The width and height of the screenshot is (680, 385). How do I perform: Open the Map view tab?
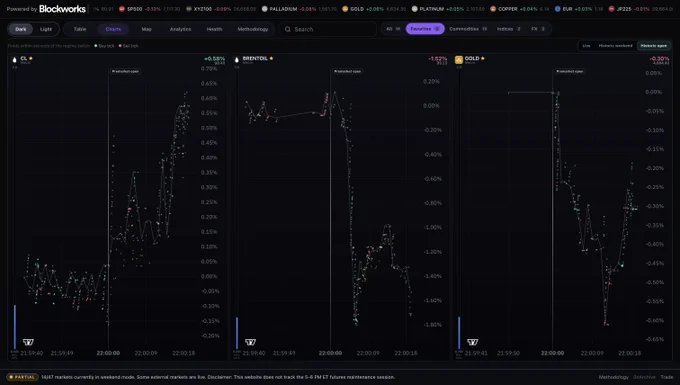[147, 29]
